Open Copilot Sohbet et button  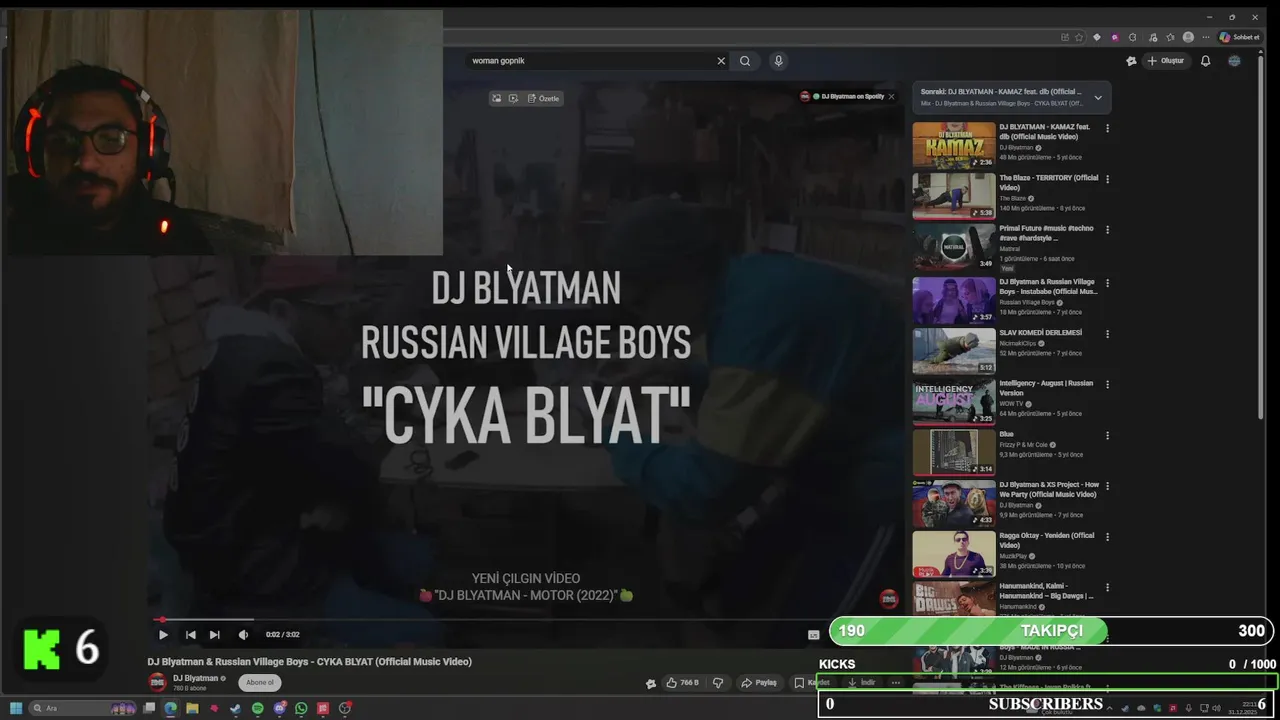click(x=1240, y=37)
